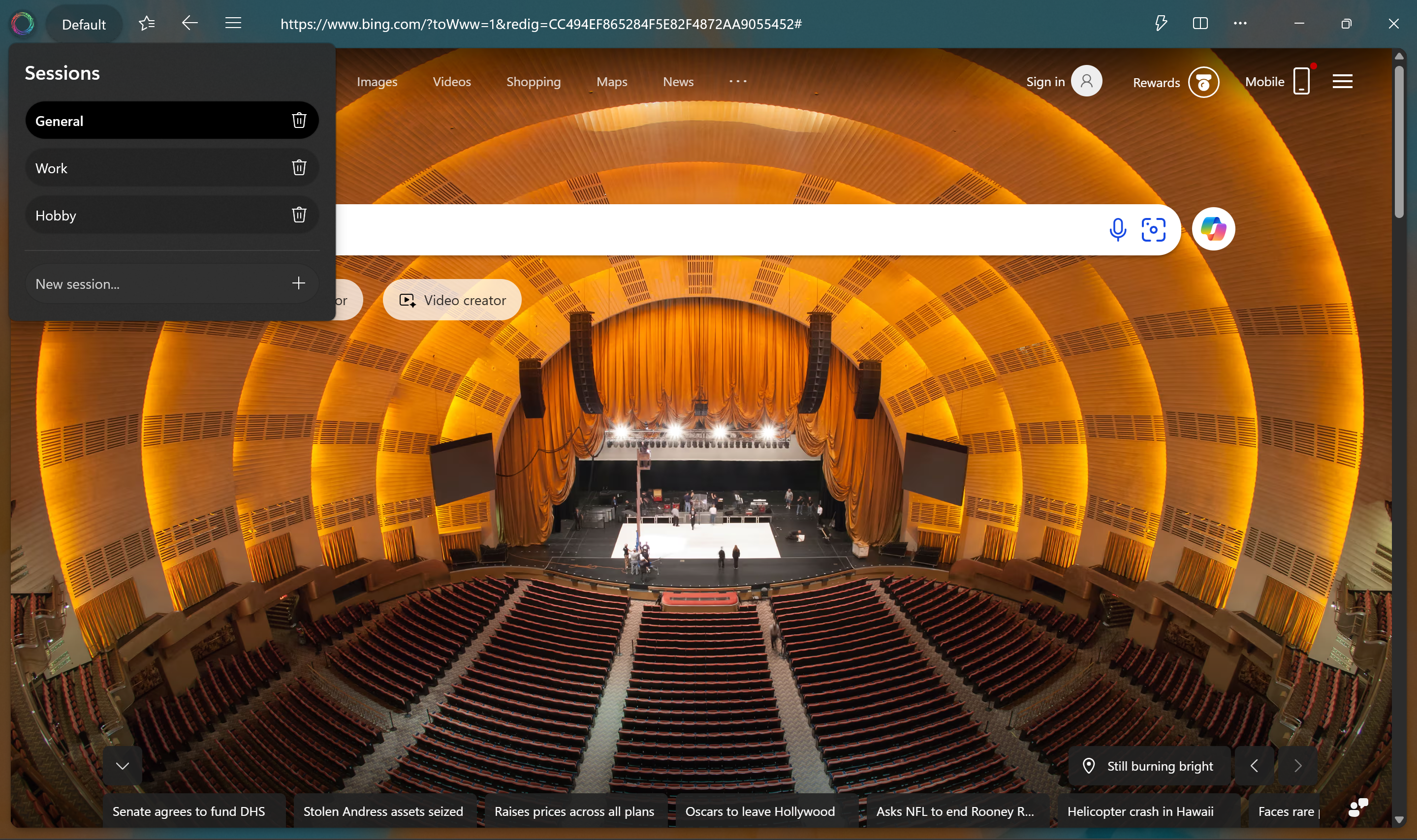Open the favorites star list icon
Viewport: 1417px width, 840px height.
pyautogui.click(x=147, y=23)
